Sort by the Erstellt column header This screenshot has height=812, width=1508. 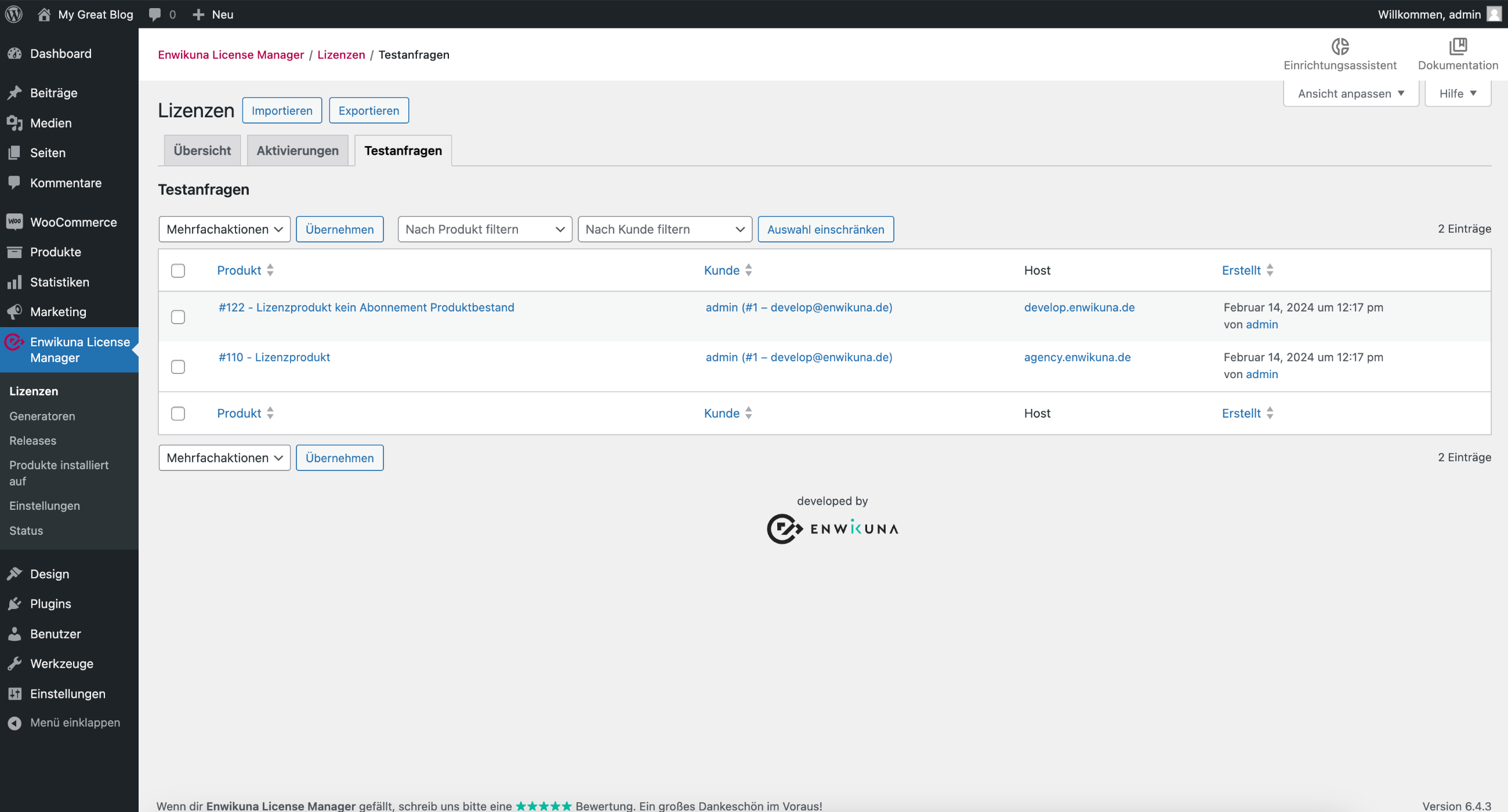(x=1248, y=270)
